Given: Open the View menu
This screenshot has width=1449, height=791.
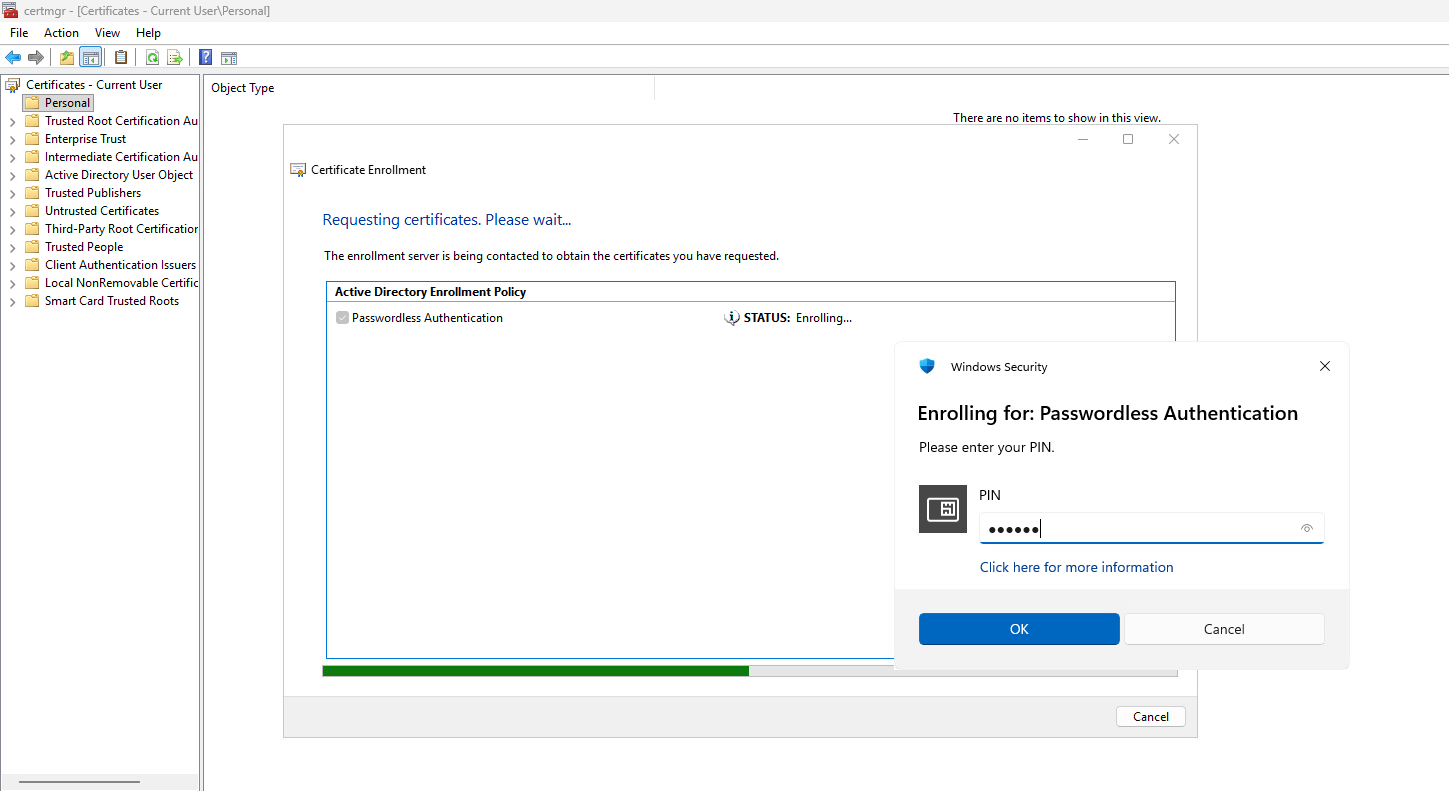Looking at the screenshot, I should click(x=107, y=33).
